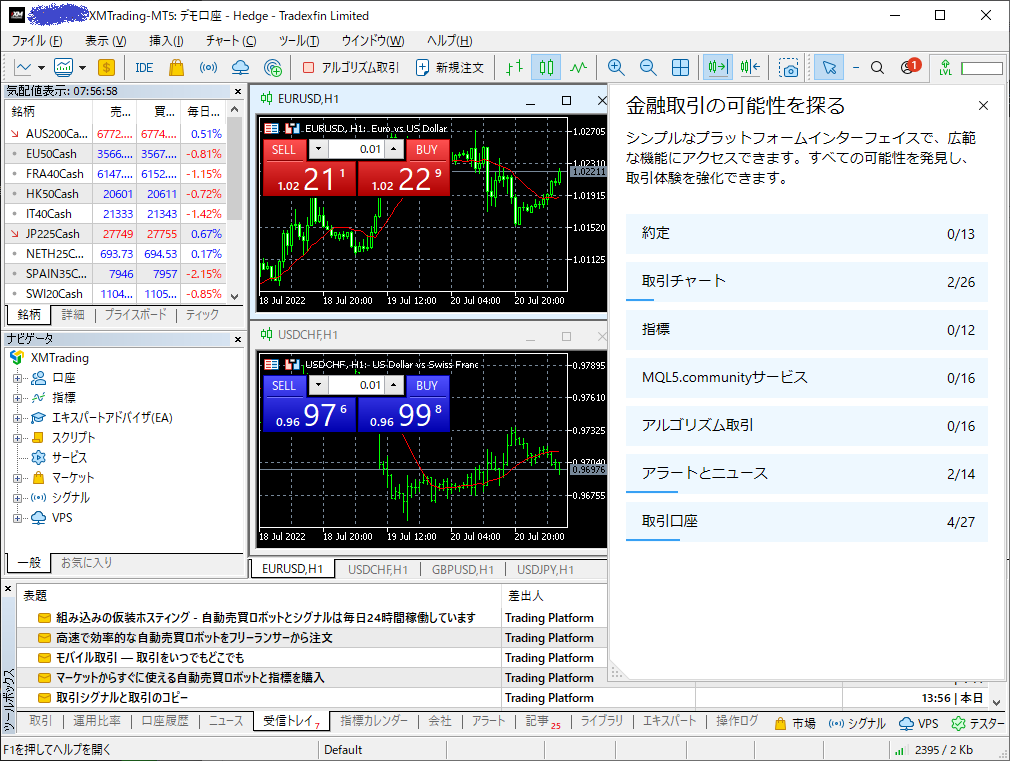The height and width of the screenshot is (761, 1010).
Task: Open the File menu
Action: (x=37, y=41)
